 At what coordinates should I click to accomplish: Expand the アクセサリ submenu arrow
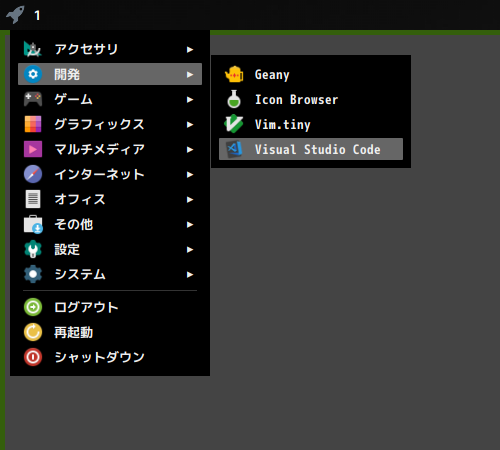[190, 50]
